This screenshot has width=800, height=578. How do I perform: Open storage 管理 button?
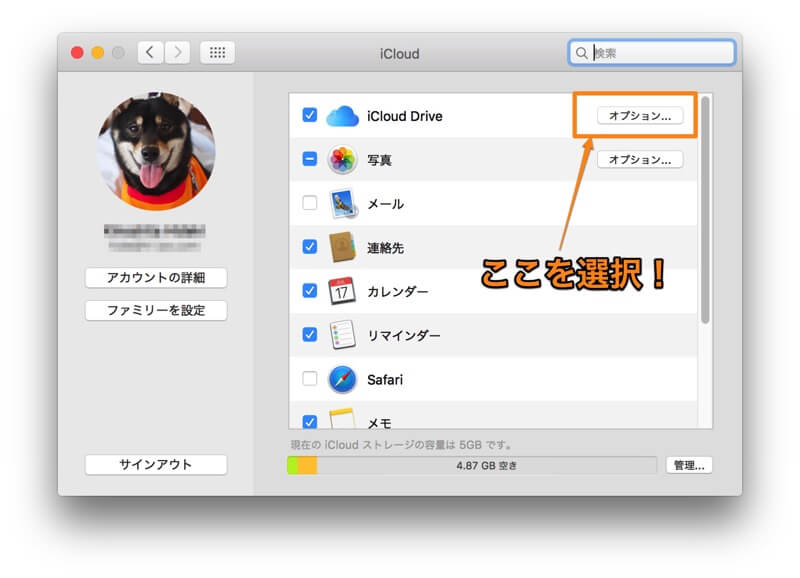[x=689, y=465]
